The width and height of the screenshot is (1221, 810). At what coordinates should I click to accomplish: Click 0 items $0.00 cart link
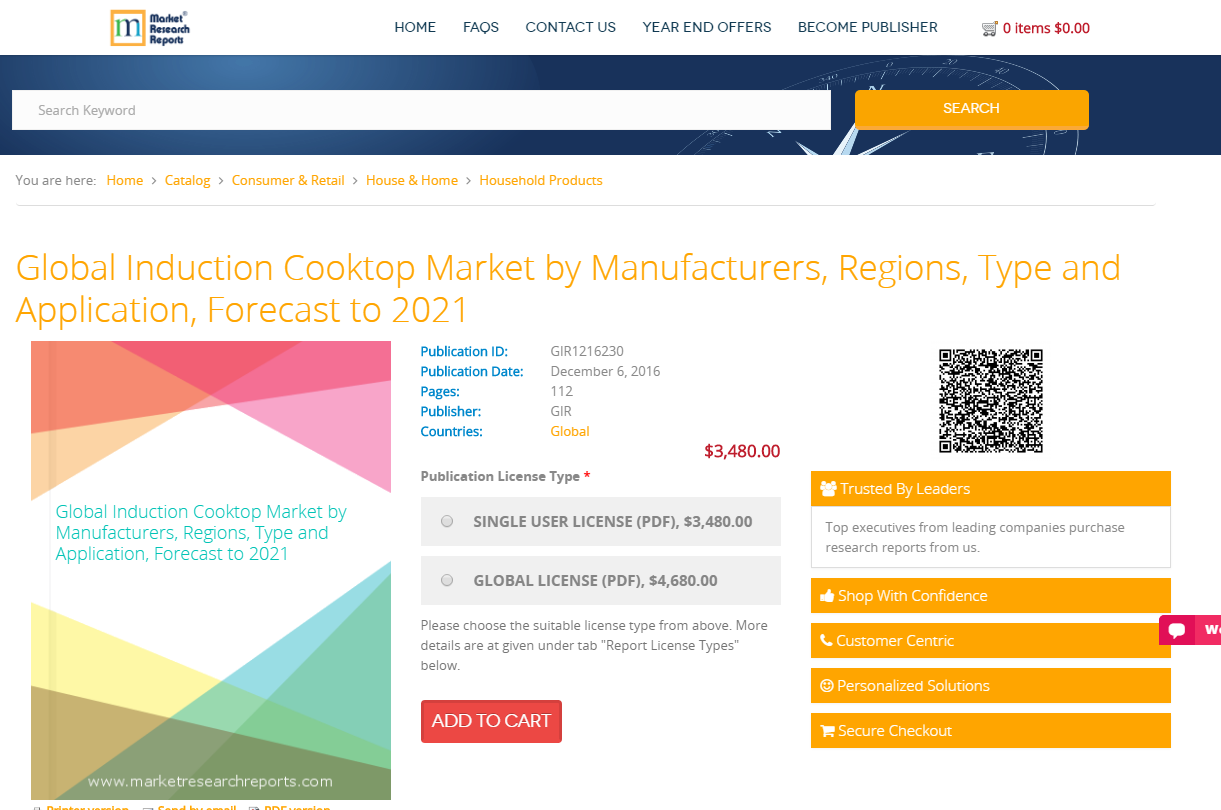[x=1046, y=28]
